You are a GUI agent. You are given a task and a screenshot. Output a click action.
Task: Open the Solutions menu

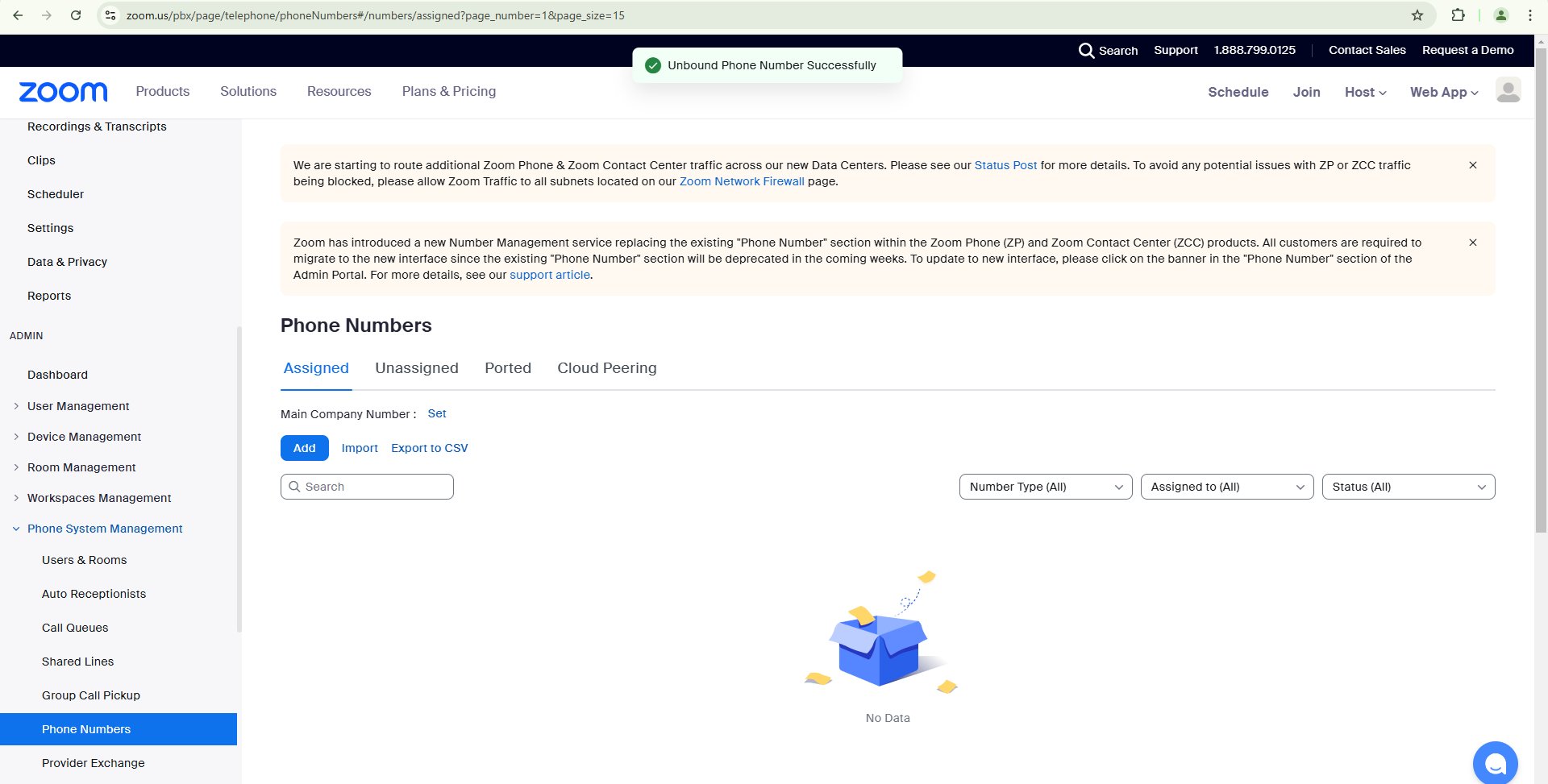[248, 91]
